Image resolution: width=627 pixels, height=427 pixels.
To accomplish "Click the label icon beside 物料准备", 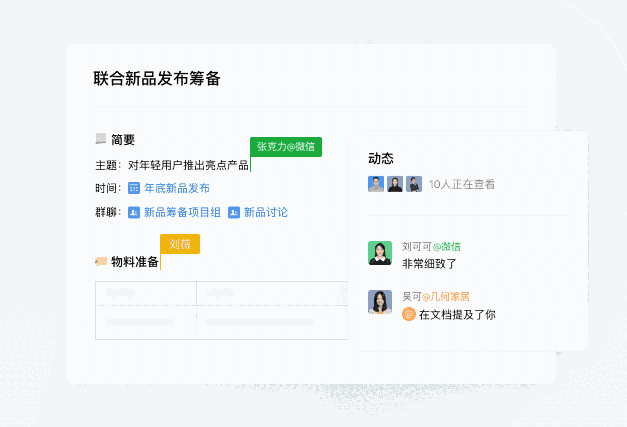I will [101, 261].
